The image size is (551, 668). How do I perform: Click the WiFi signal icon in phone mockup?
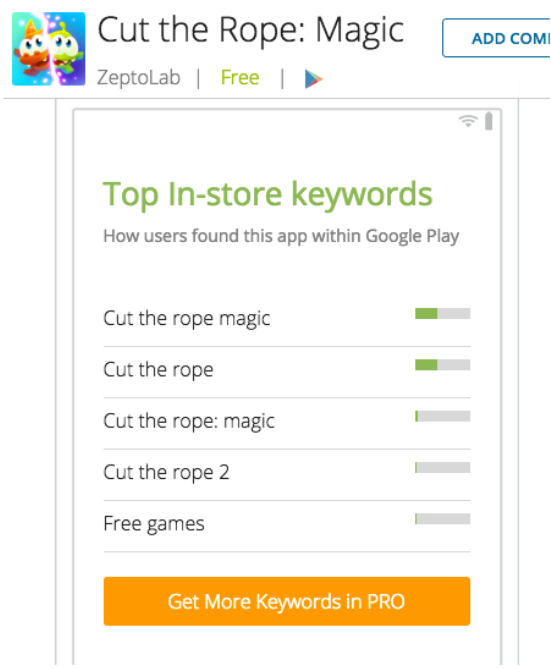click(x=468, y=121)
